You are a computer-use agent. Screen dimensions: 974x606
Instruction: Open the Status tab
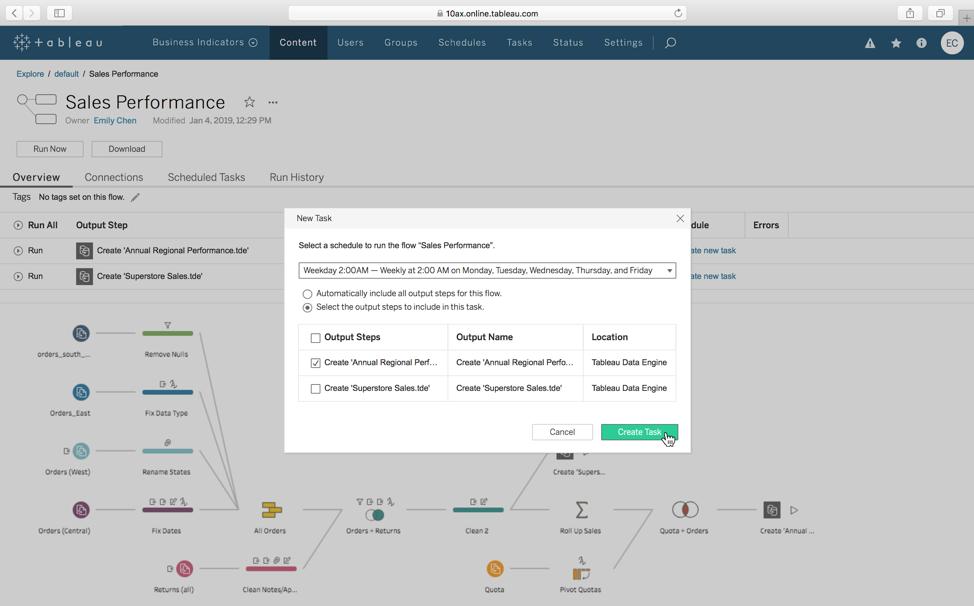568,42
